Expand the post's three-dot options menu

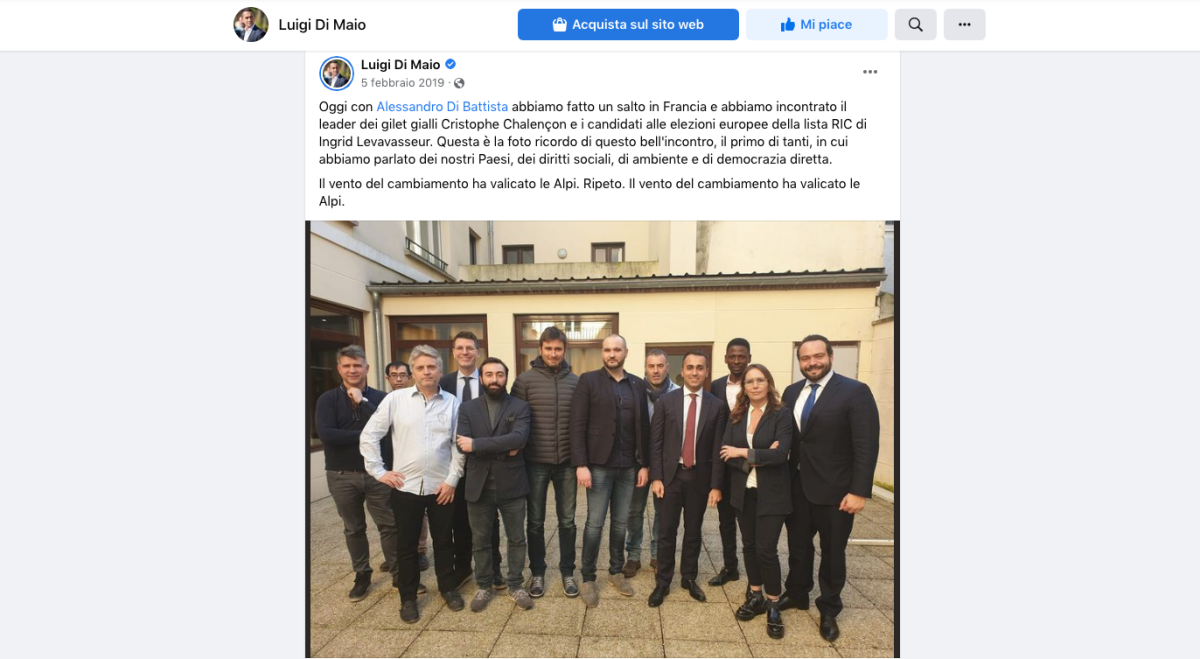pos(870,72)
